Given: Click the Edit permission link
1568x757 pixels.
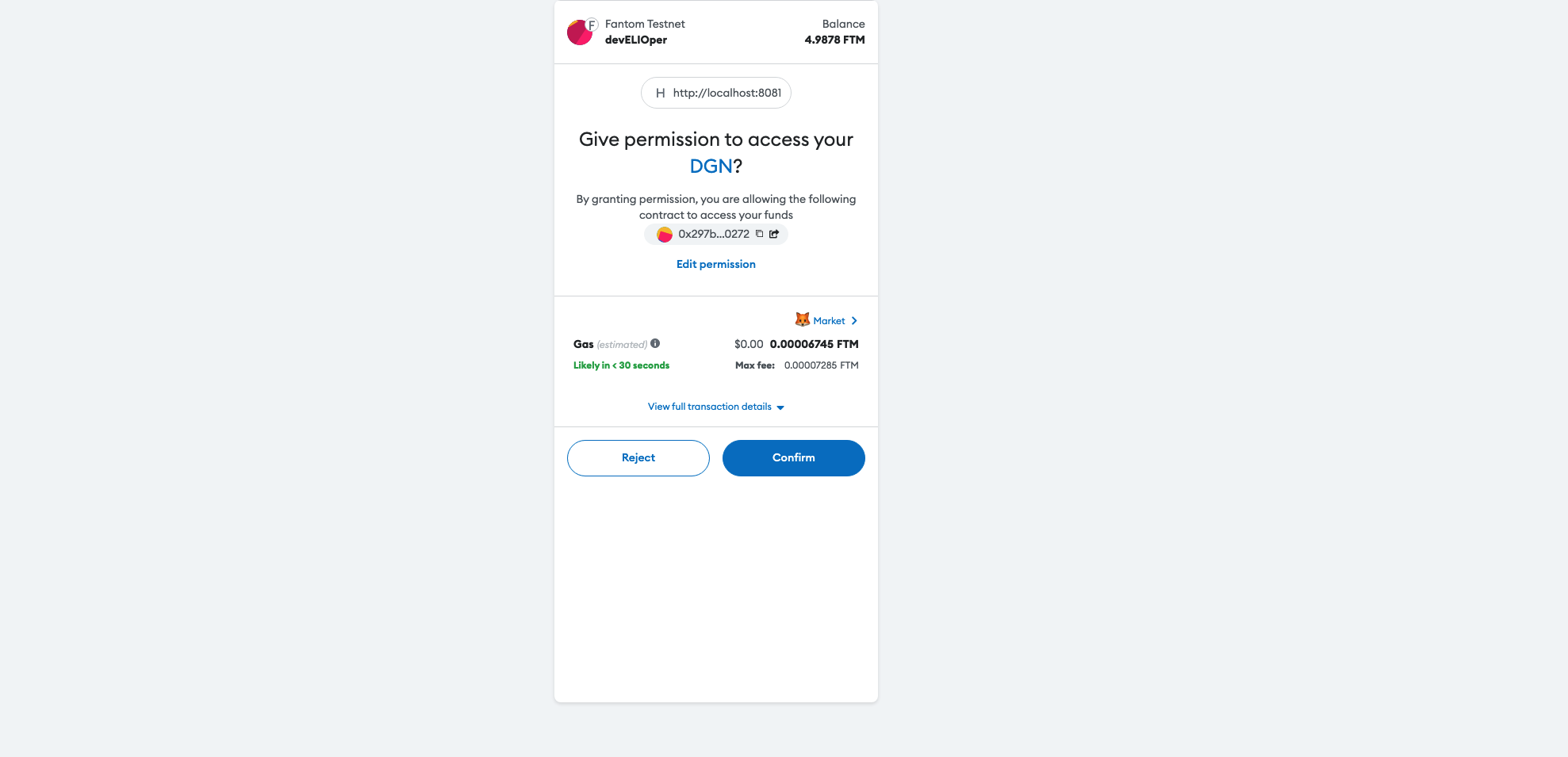Looking at the screenshot, I should click(715, 263).
